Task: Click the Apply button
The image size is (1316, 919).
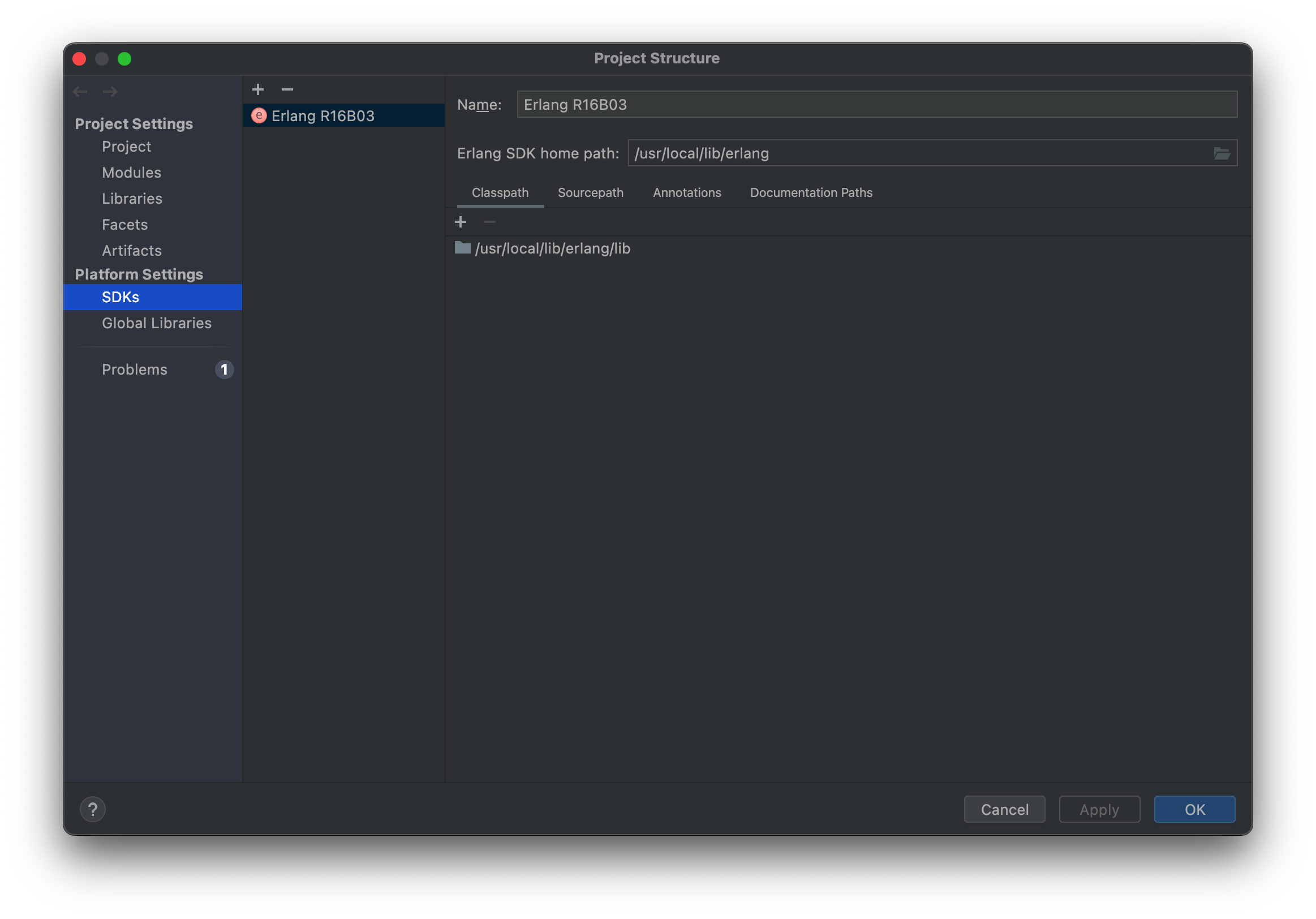Action: click(x=1099, y=809)
